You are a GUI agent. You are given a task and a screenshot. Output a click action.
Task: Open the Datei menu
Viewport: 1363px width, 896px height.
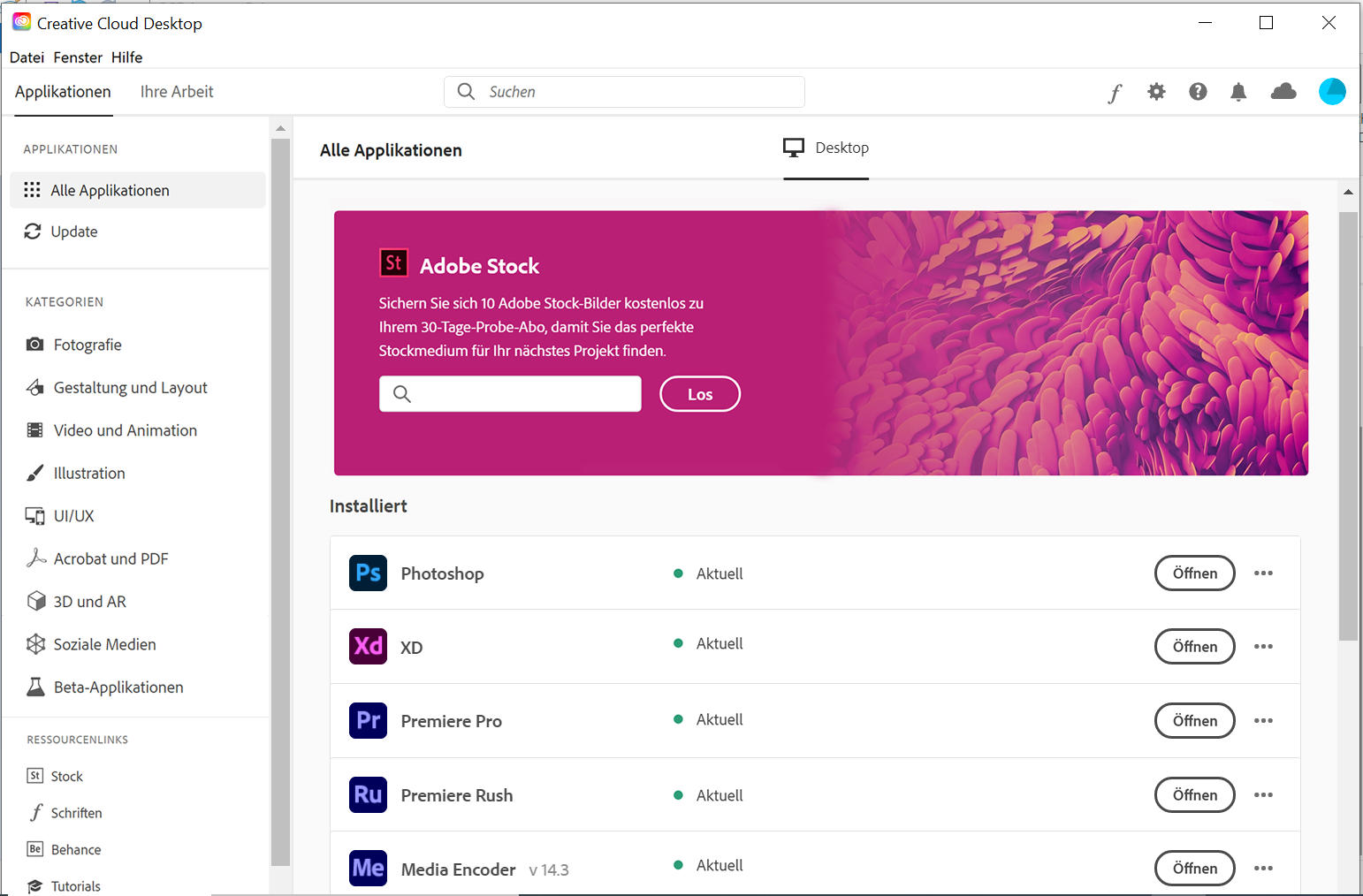[27, 57]
